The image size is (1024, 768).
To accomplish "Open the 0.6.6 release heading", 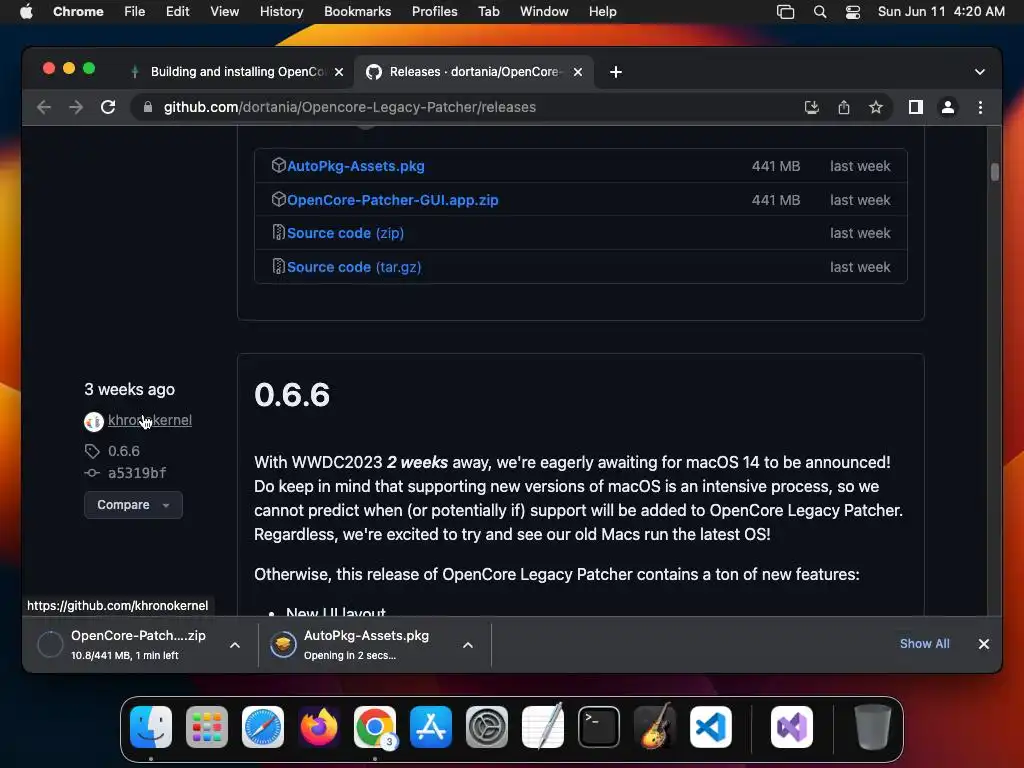I will (x=292, y=395).
